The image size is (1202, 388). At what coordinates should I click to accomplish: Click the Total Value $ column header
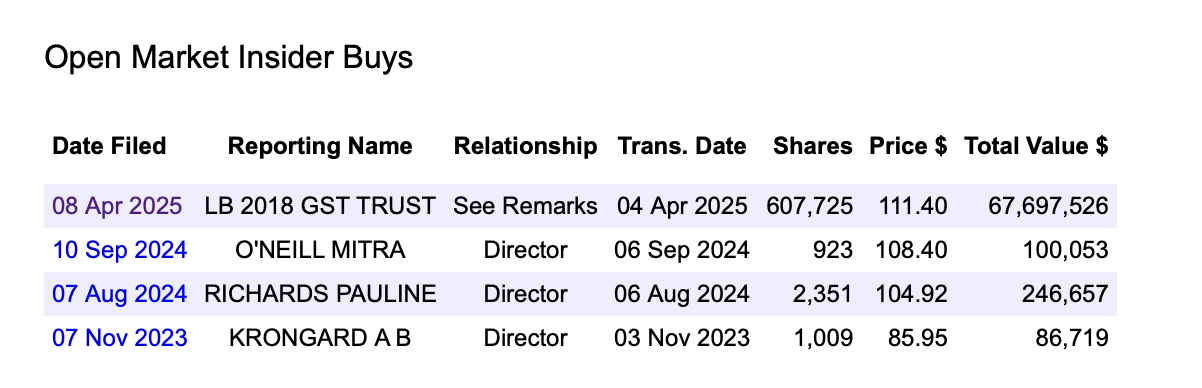[1036, 146]
